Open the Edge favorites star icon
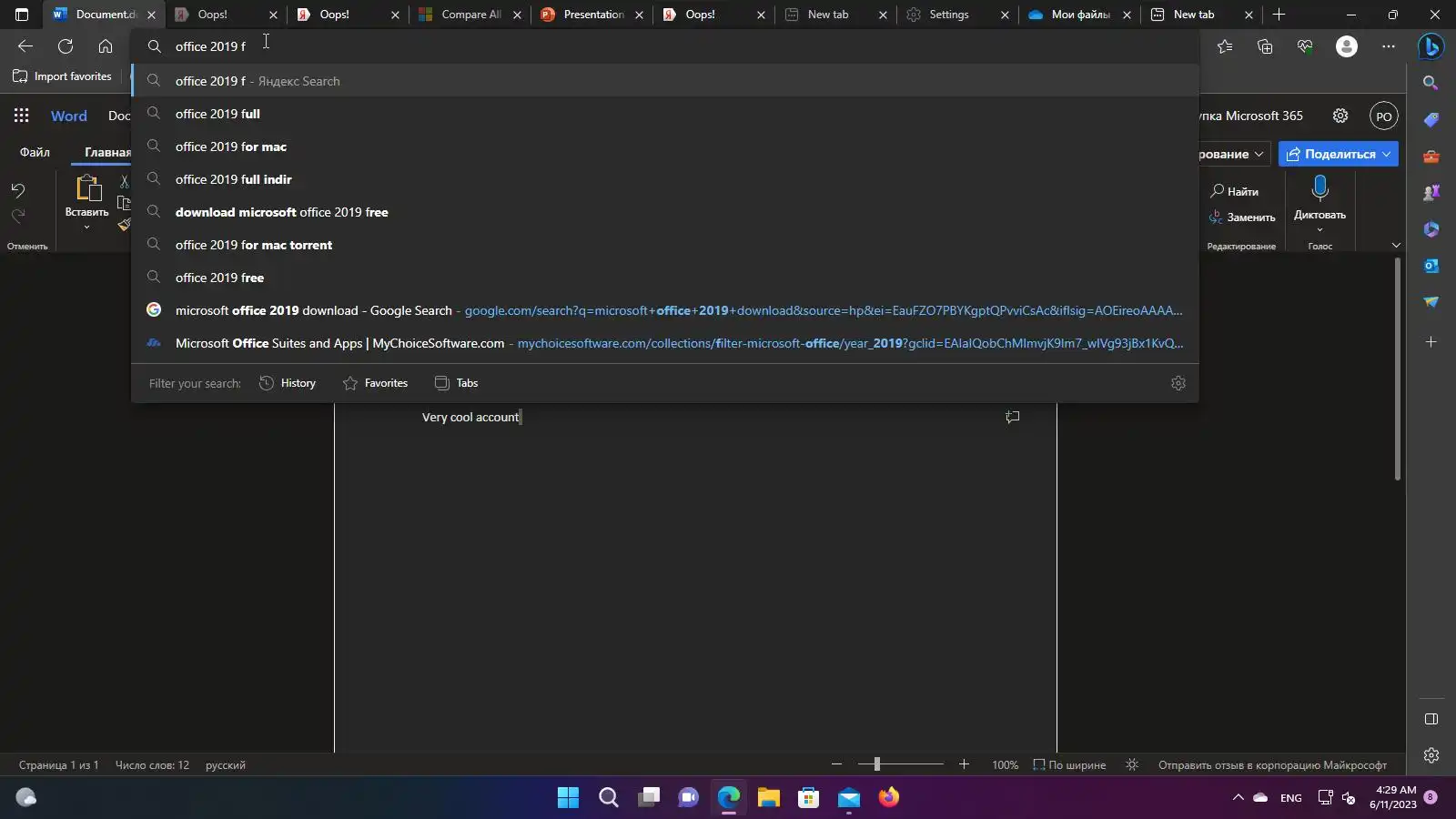The height and width of the screenshot is (819, 1456). coord(1225,46)
